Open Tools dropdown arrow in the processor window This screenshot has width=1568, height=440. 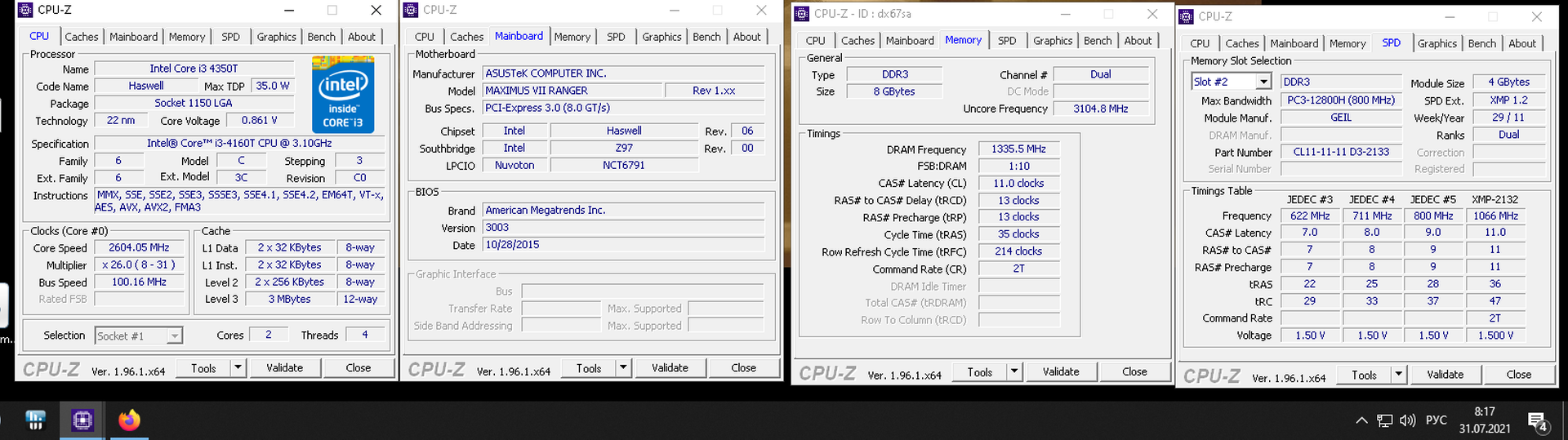tap(238, 368)
